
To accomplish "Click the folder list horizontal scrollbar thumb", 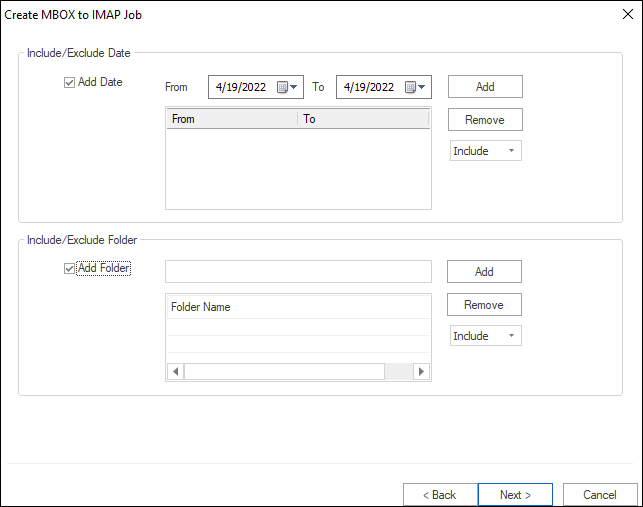I will tap(284, 372).
